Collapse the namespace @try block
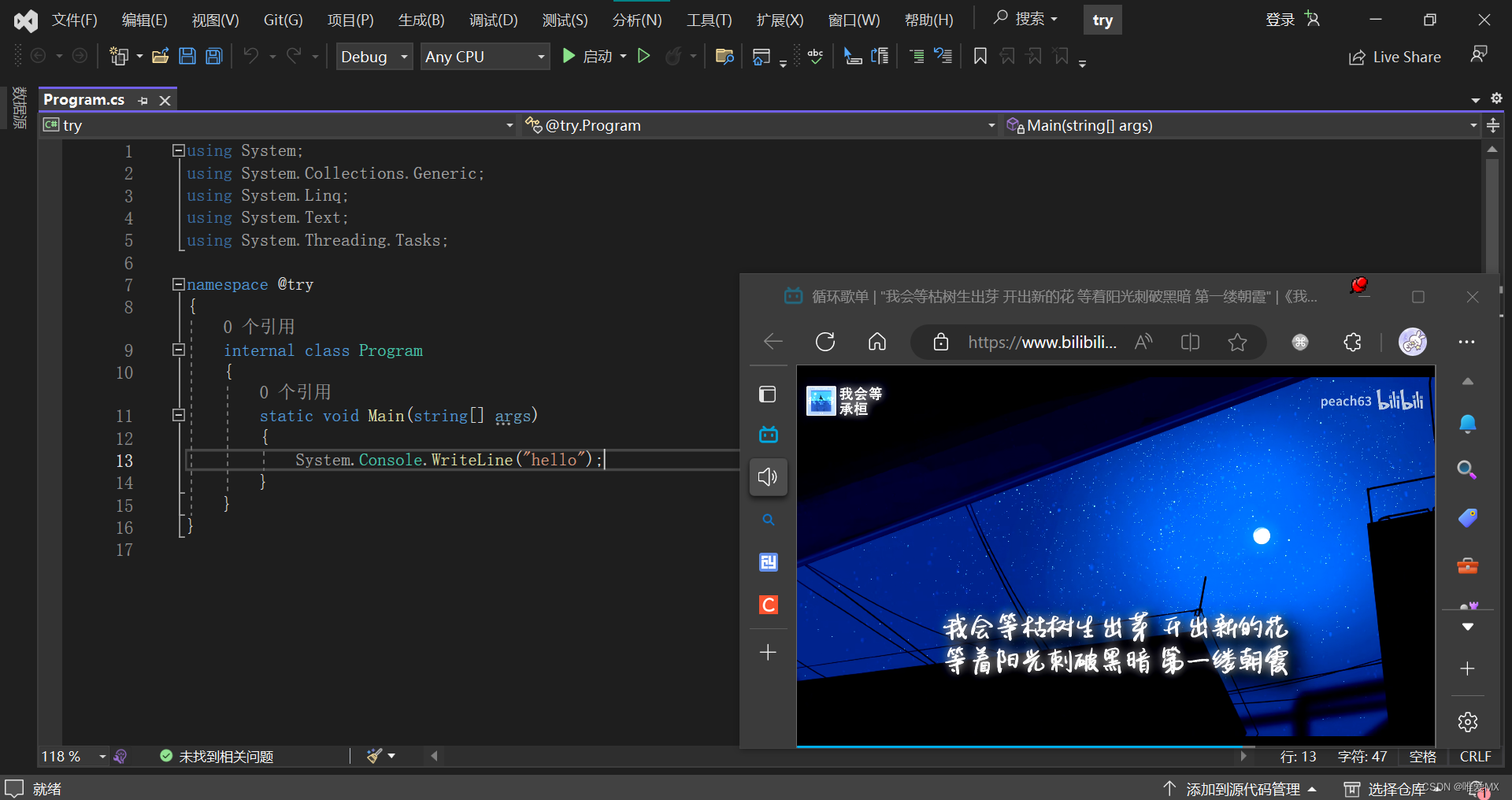1512x800 pixels. 179,284
